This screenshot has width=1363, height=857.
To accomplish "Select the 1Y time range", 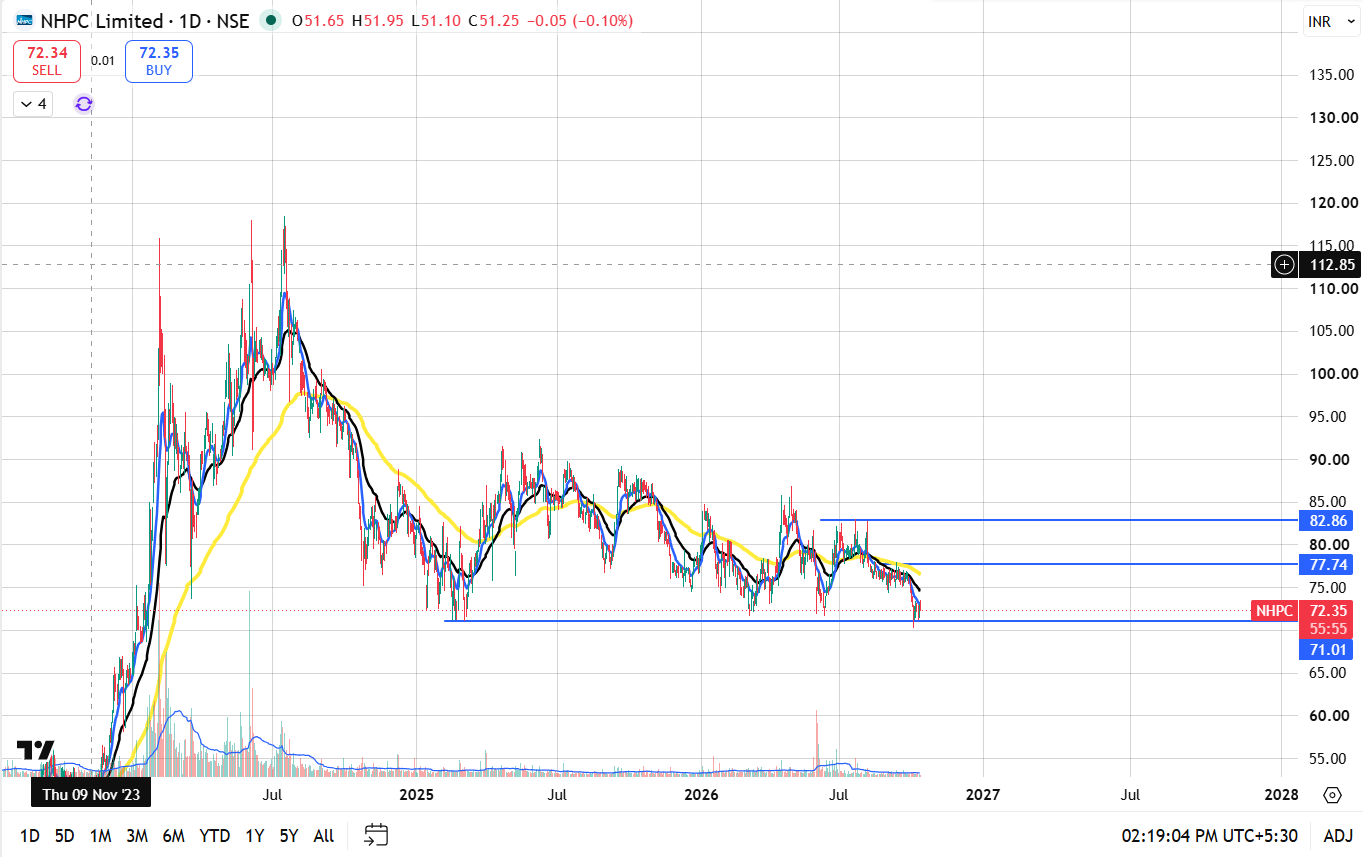I will 255,836.
